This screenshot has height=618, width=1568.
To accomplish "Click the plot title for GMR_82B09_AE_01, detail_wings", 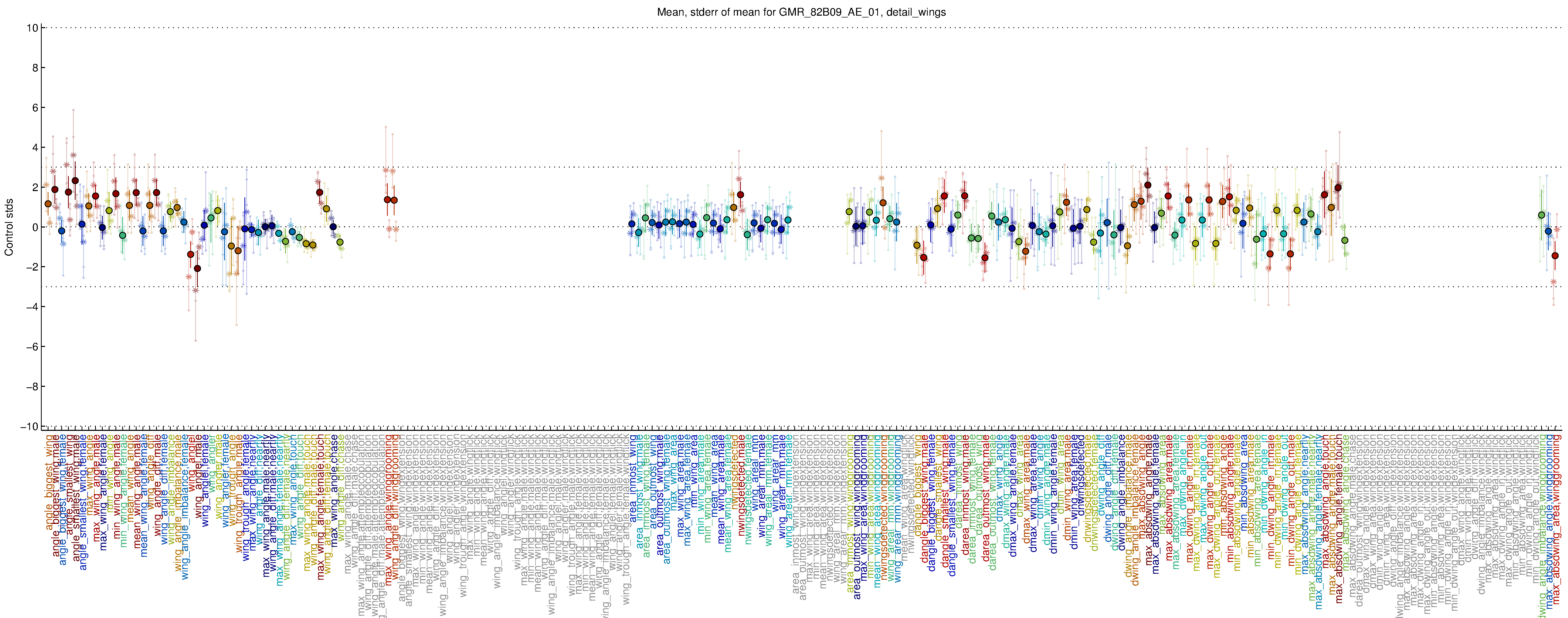I will click(801, 12).
